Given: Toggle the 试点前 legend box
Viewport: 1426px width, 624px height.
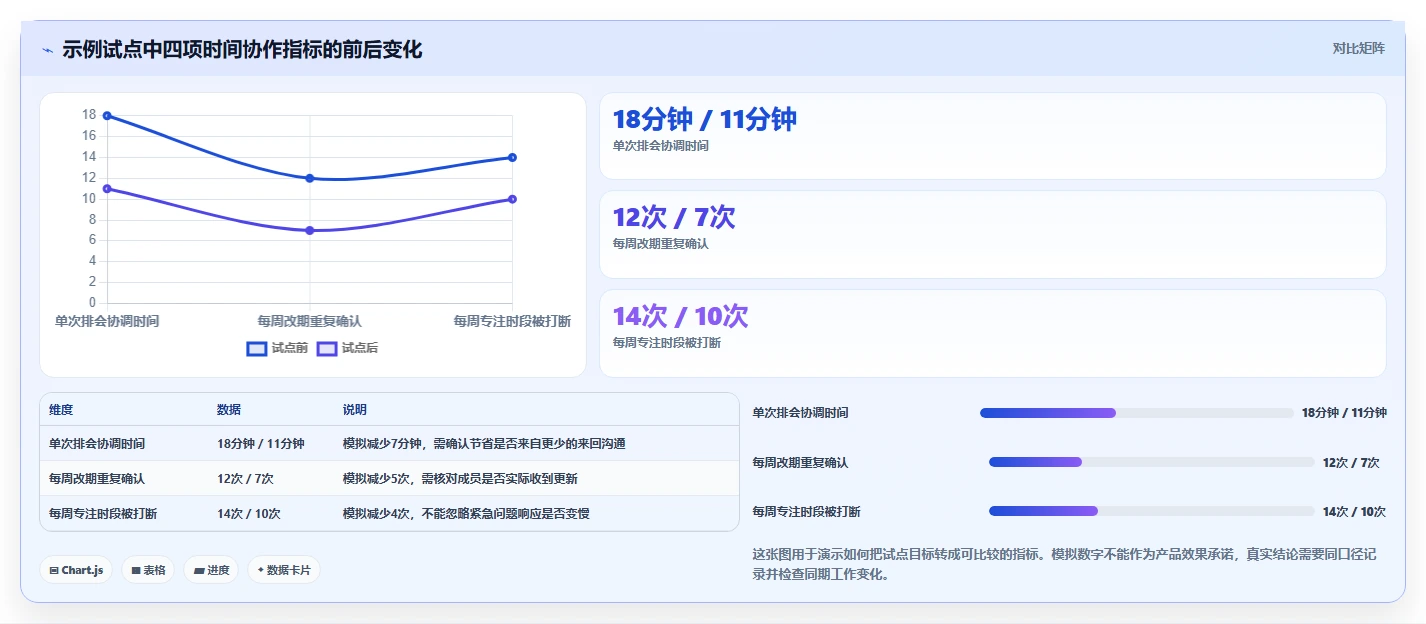Looking at the screenshot, I should pyautogui.click(x=257, y=348).
